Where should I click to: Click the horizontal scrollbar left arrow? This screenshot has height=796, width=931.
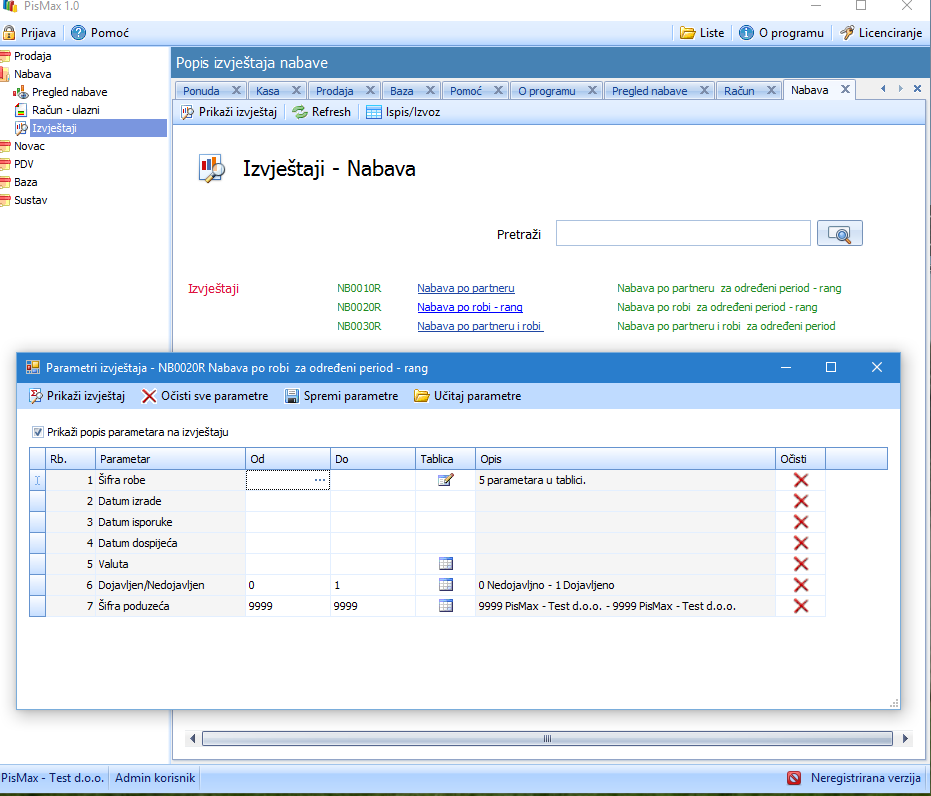(192, 738)
